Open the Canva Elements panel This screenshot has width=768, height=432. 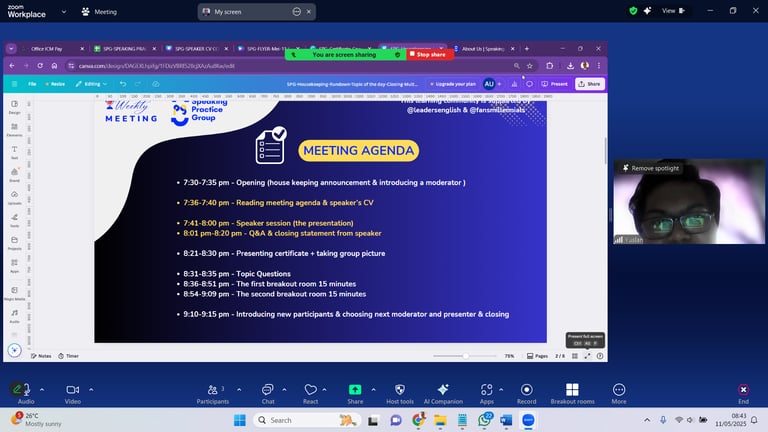tap(14, 129)
